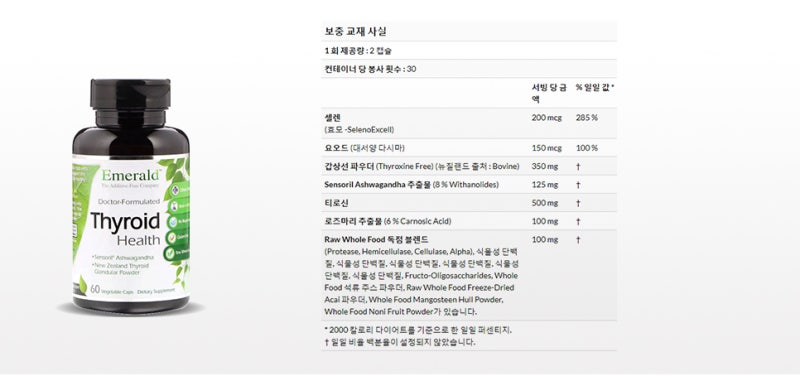Click the Emerald brand logo on the bottle
The width and height of the screenshot is (800, 376).
point(131,175)
